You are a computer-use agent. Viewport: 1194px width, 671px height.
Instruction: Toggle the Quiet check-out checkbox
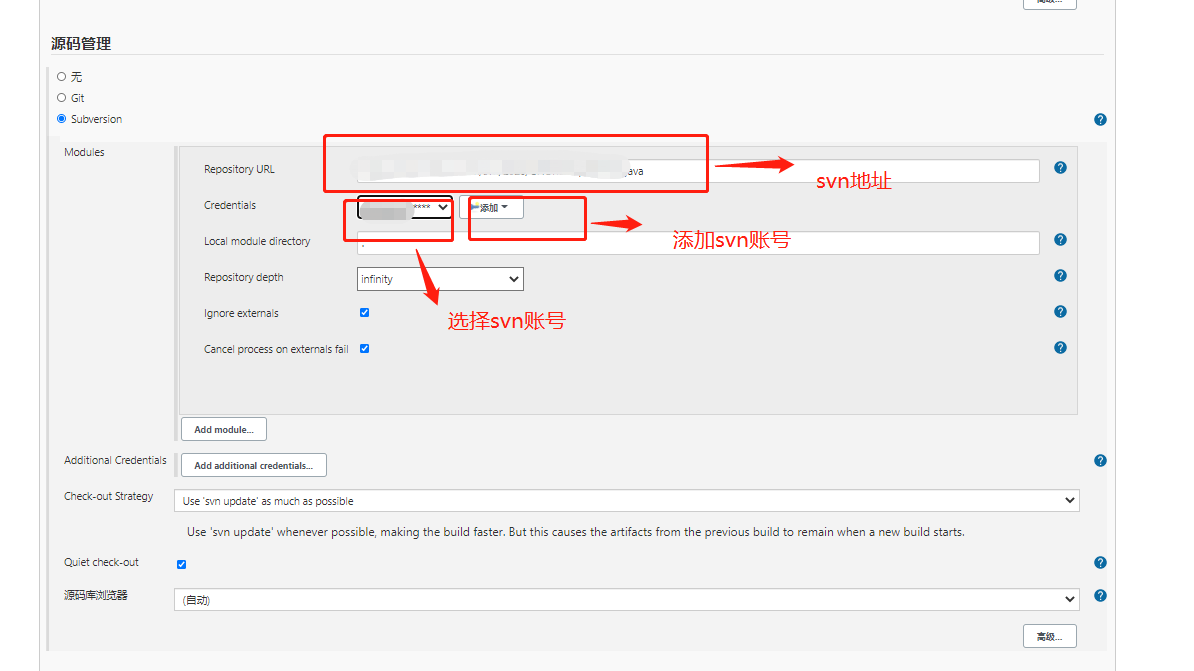click(x=181, y=564)
